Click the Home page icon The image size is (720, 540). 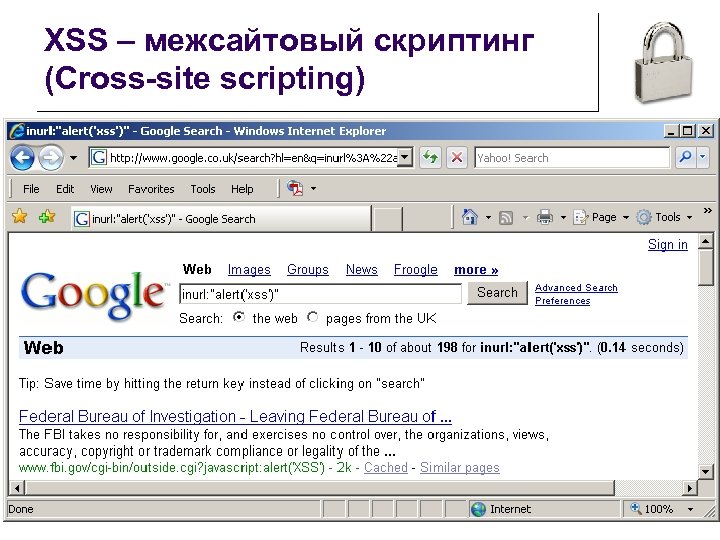click(469, 217)
